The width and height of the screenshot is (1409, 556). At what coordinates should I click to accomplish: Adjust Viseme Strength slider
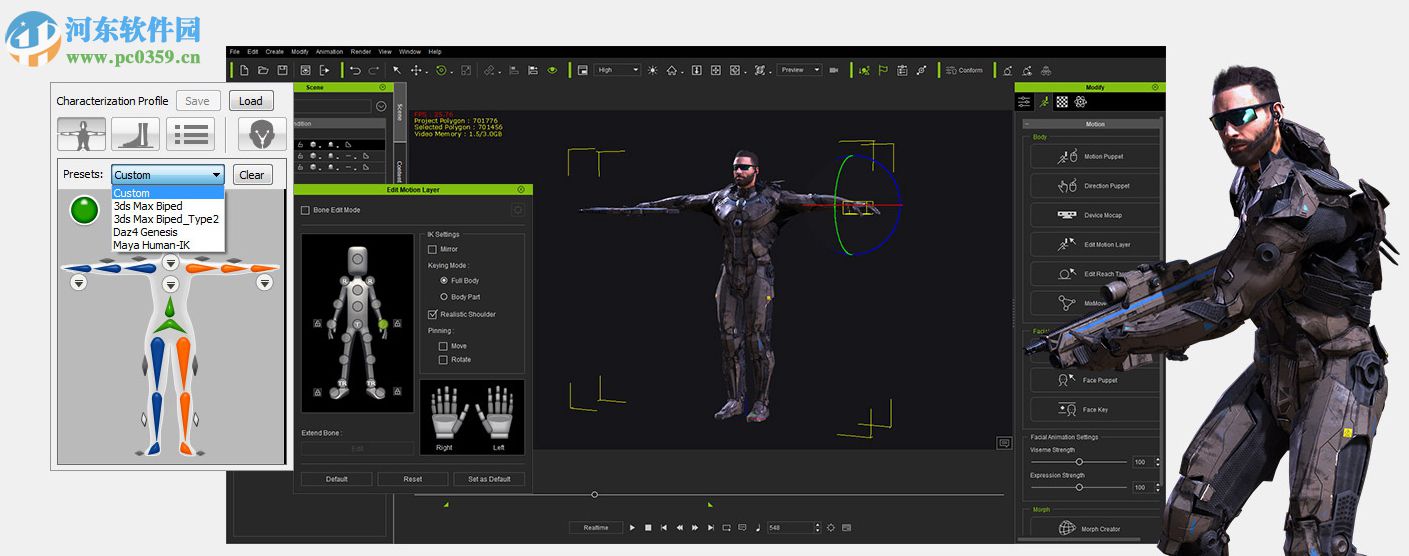[x=1078, y=462]
